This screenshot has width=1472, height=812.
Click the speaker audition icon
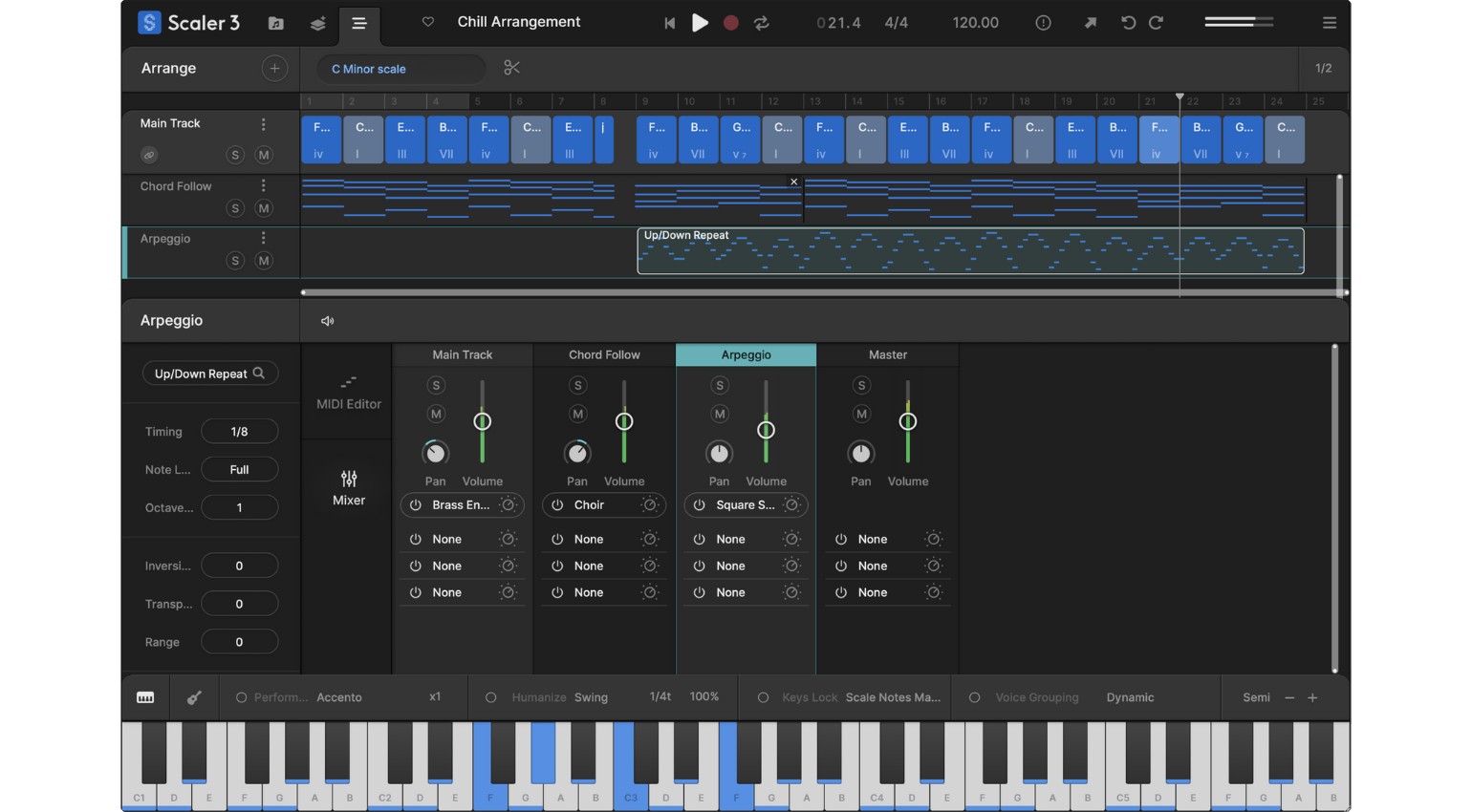[327, 321]
